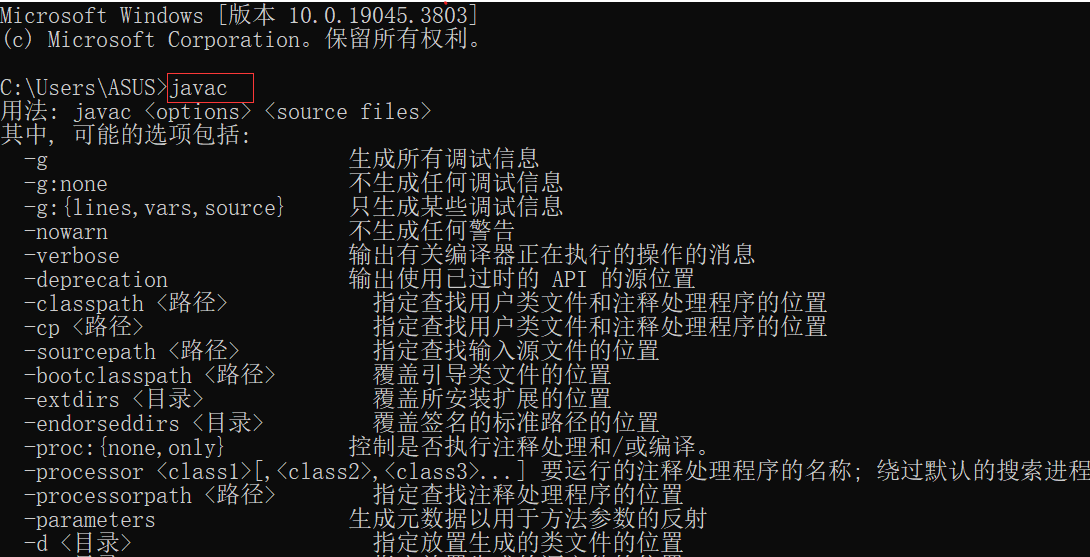
Task: Click the Microsoft Corporation copyright line
Action: 241,40
